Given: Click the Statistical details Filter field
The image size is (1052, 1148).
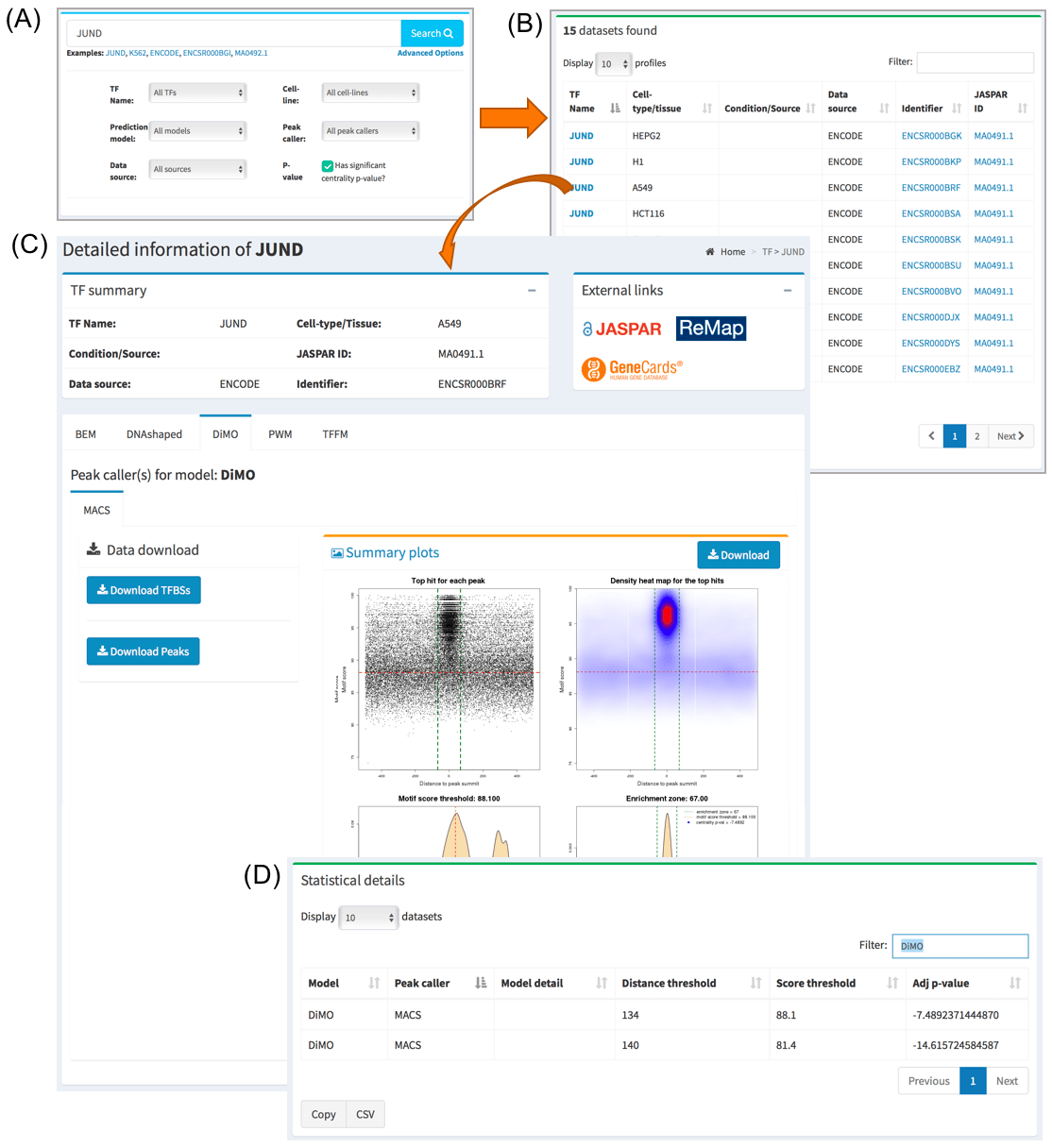Looking at the screenshot, I should 960,946.
